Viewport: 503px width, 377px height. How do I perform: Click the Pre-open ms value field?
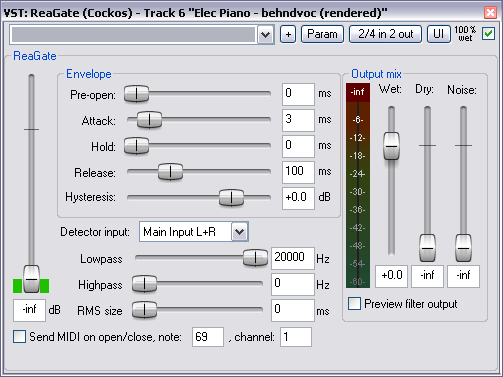coord(298,94)
